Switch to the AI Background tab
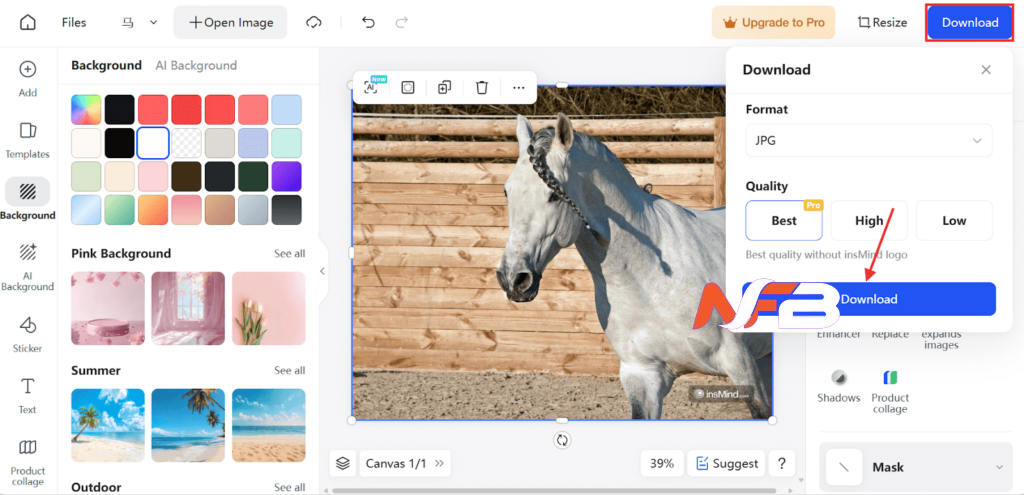Screen dimensions: 1024x495 [x=196, y=65]
